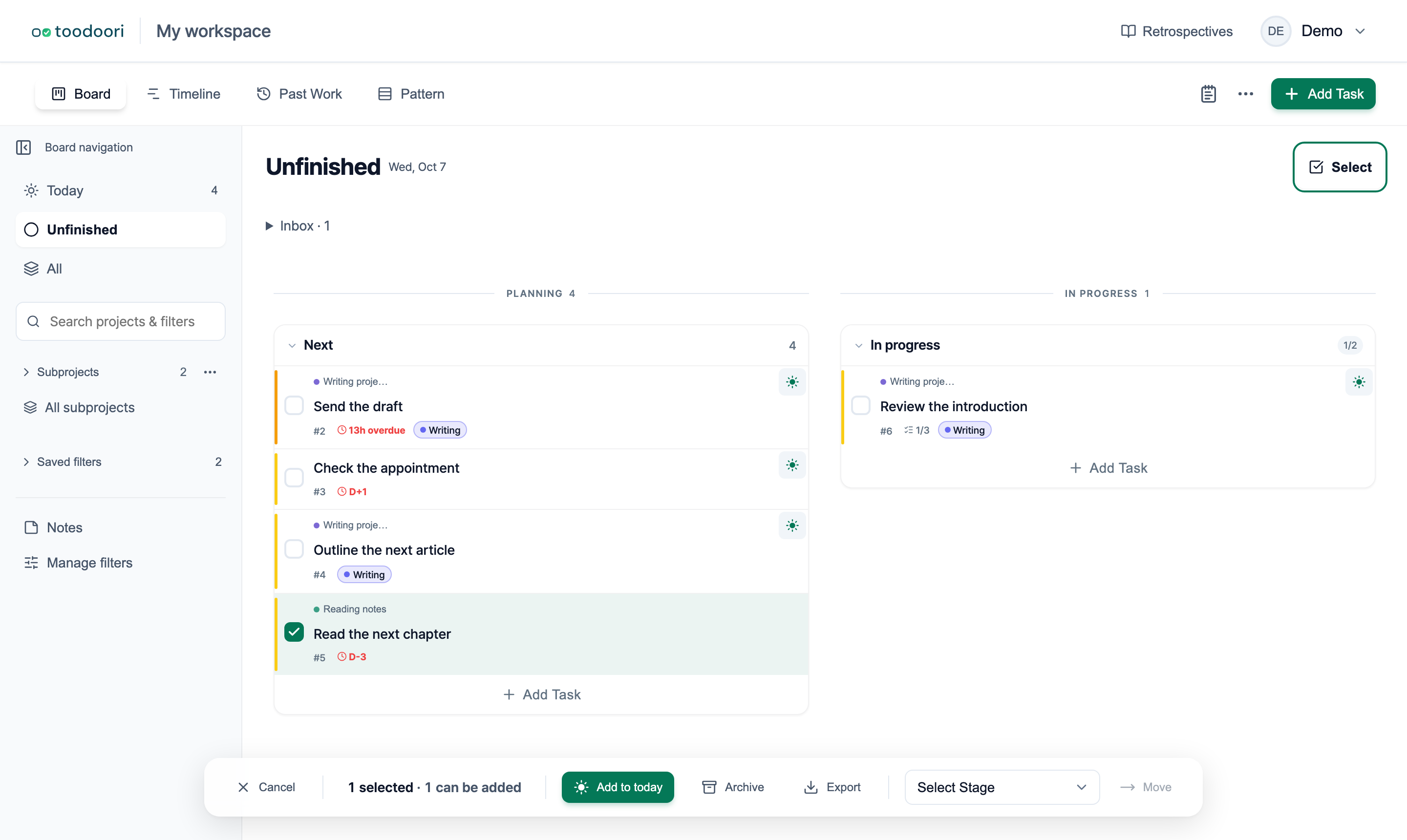
Task: Switch to the Timeline tab
Action: click(x=184, y=94)
